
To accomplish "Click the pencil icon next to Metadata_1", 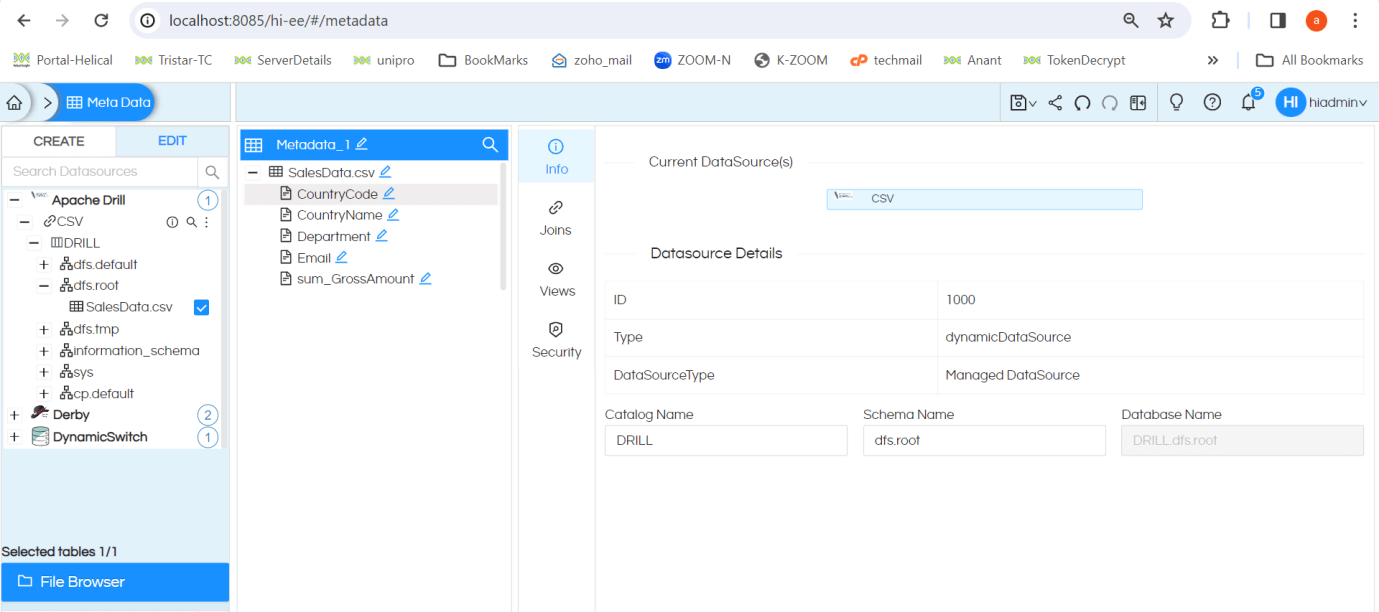I will [362, 144].
